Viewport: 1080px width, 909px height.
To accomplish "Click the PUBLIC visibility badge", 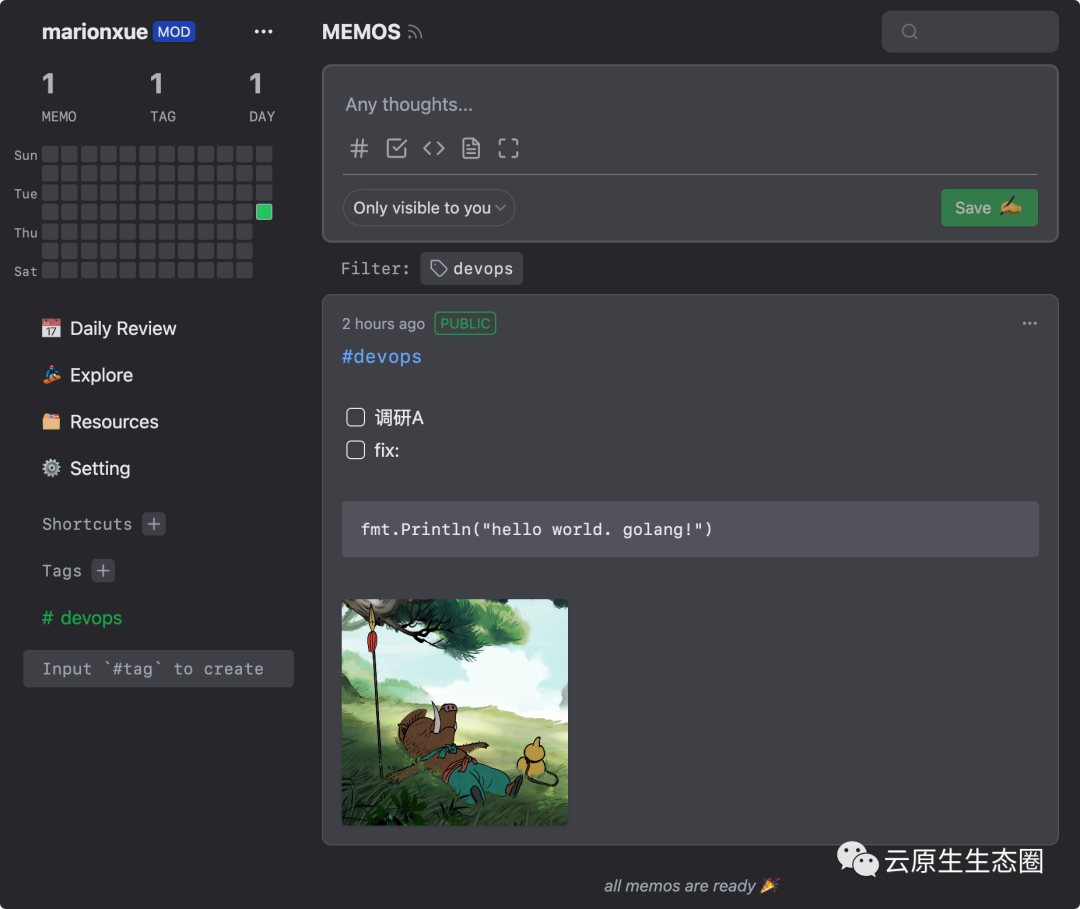I will coord(465,324).
